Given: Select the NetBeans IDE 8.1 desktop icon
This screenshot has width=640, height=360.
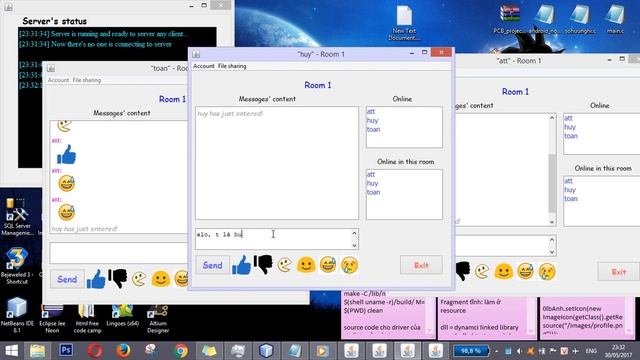Looking at the screenshot, I should point(17,315).
